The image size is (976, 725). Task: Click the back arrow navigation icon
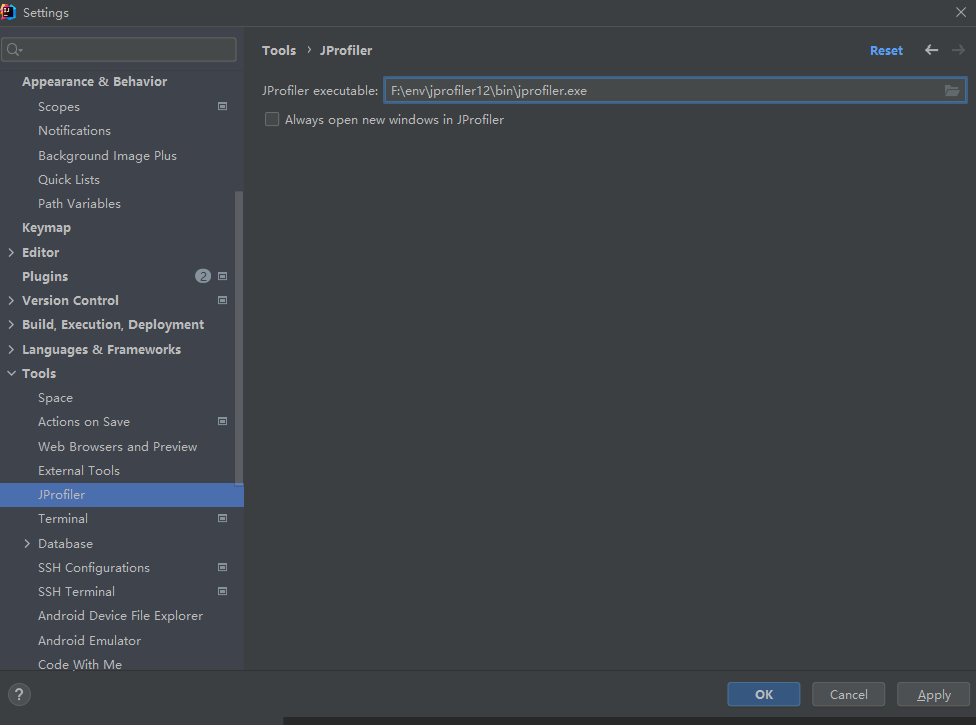(x=931, y=50)
